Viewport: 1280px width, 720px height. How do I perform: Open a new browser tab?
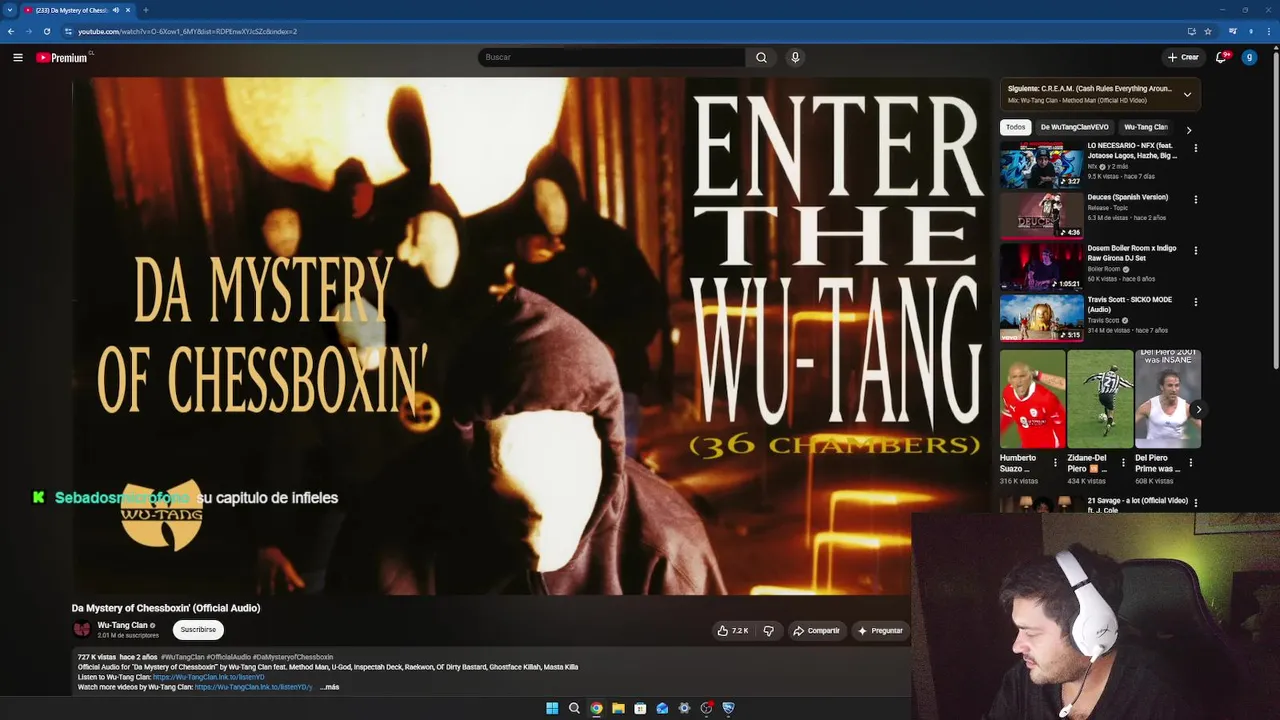(145, 10)
